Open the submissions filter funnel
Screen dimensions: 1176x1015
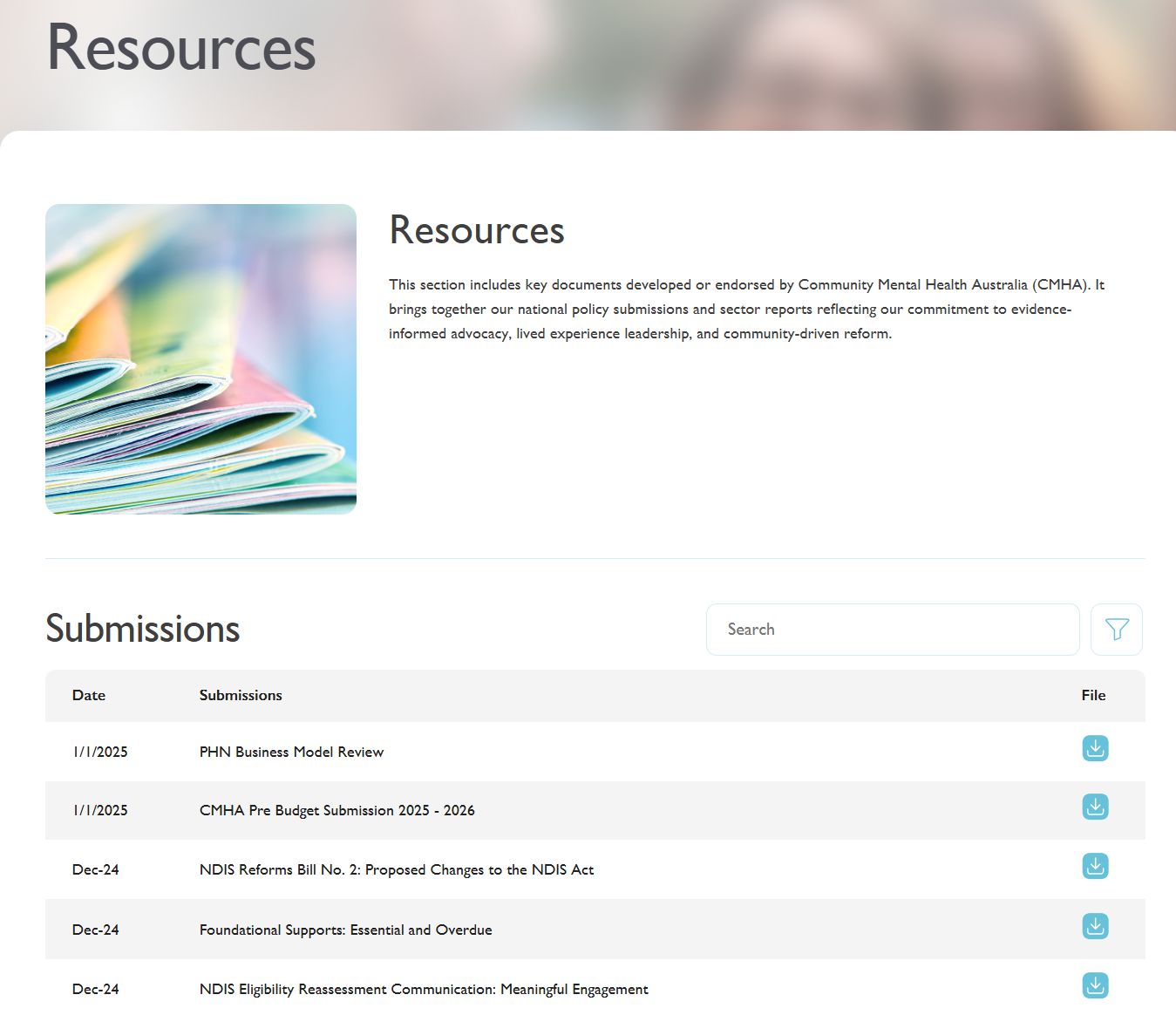coord(1116,630)
